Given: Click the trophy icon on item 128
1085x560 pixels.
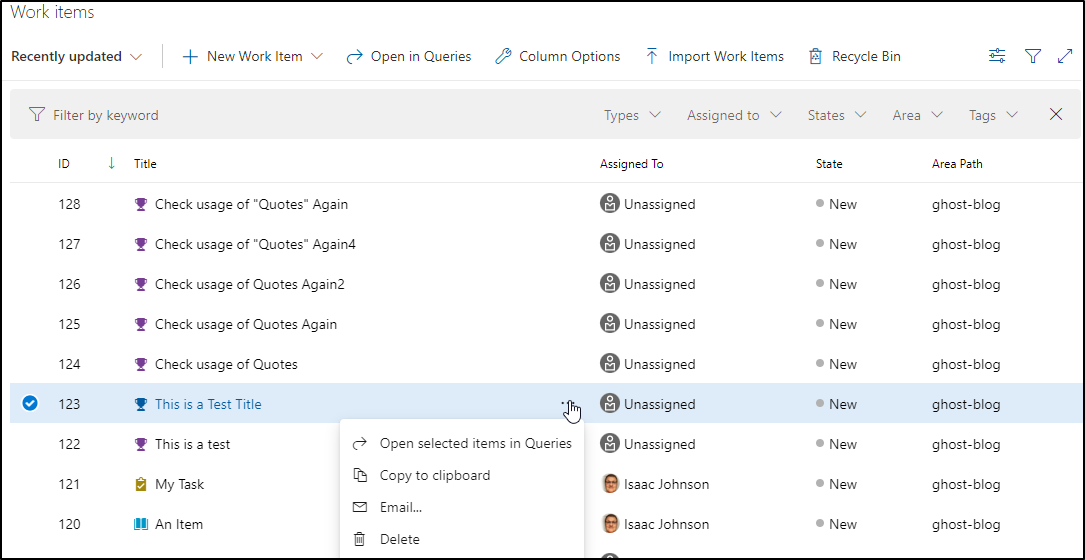Looking at the screenshot, I should pyautogui.click(x=140, y=204).
